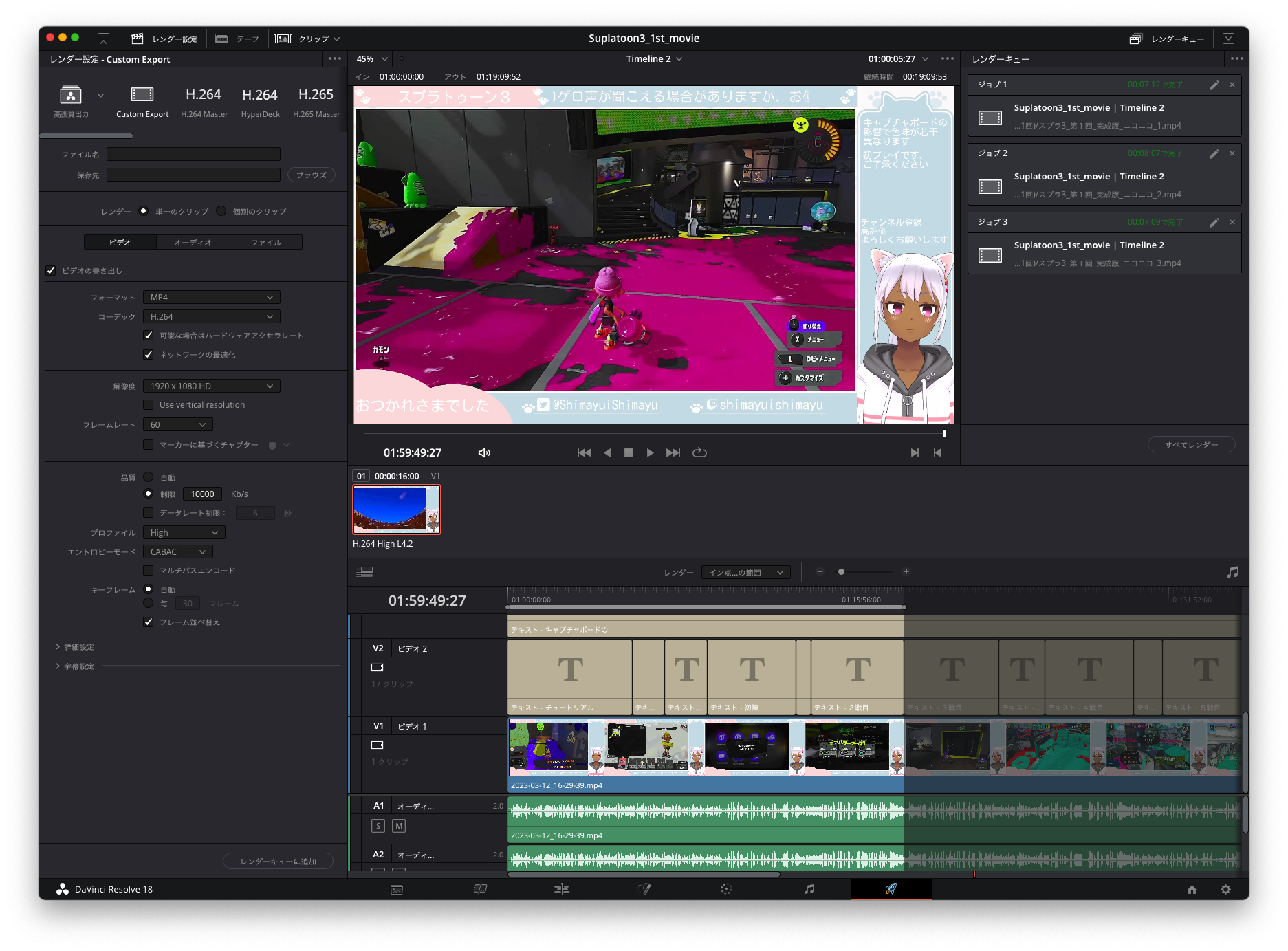Enable multi-pass encode checkbox

point(149,570)
